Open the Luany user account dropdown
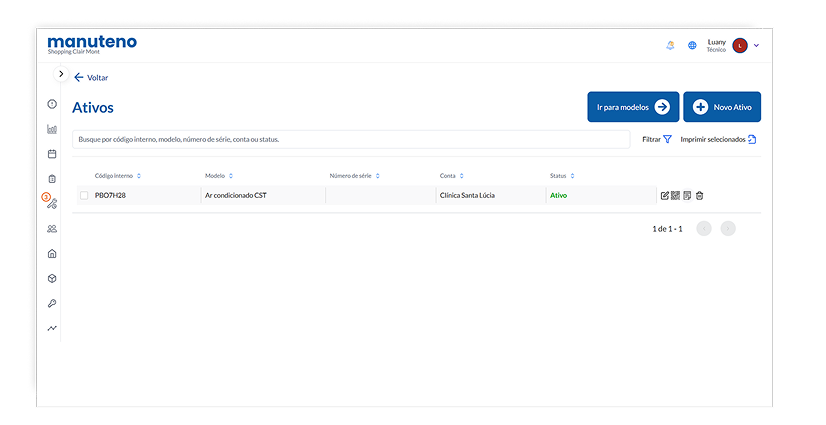This screenshot has height=425, width=826. [756, 45]
